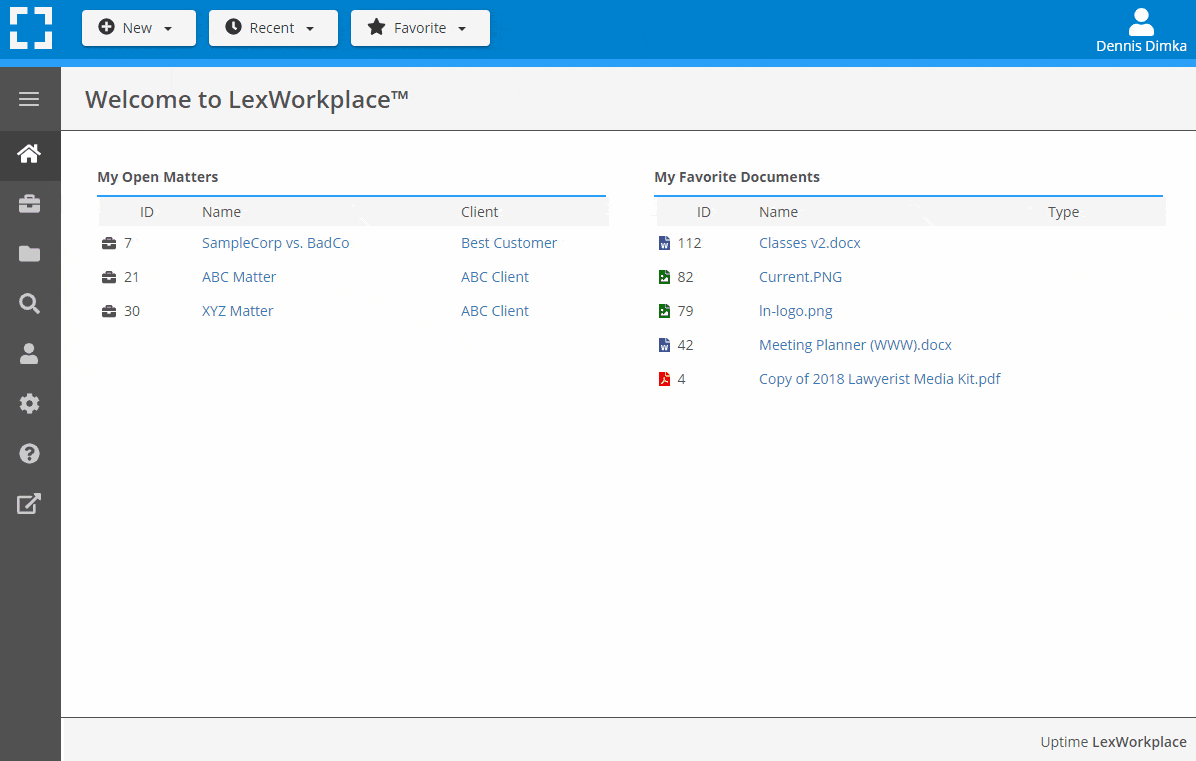Select the Matters briefcase icon in sidebar
This screenshot has height=761, width=1196.
click(30, 203)
